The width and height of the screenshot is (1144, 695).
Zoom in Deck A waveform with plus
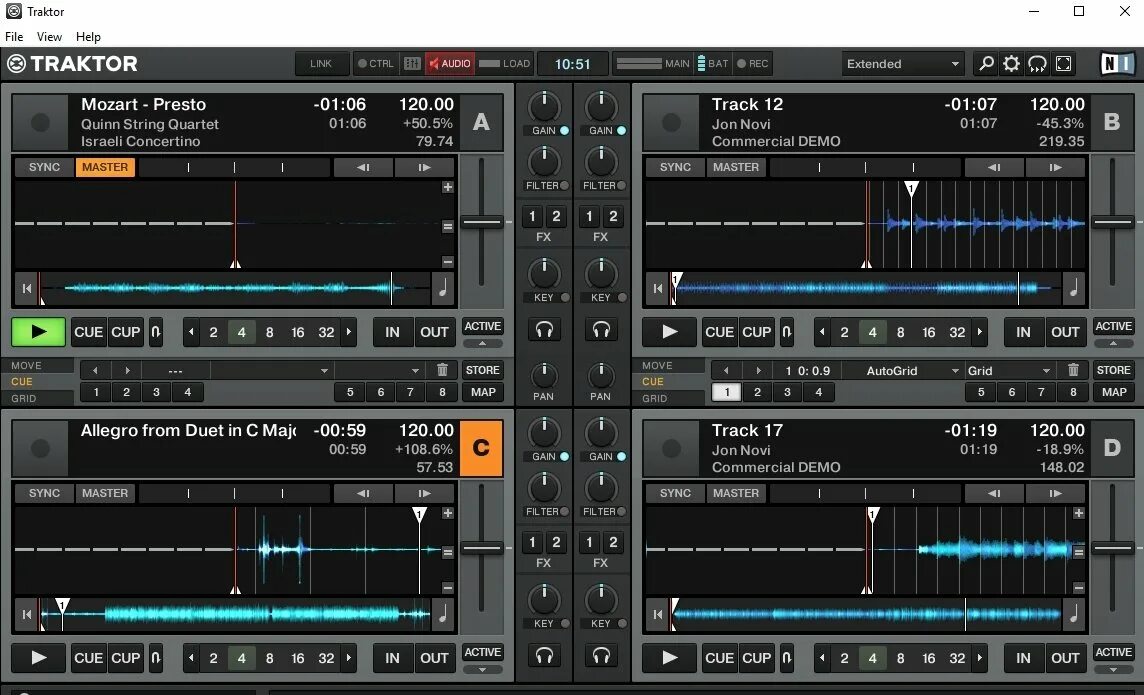tap(448, 187)
